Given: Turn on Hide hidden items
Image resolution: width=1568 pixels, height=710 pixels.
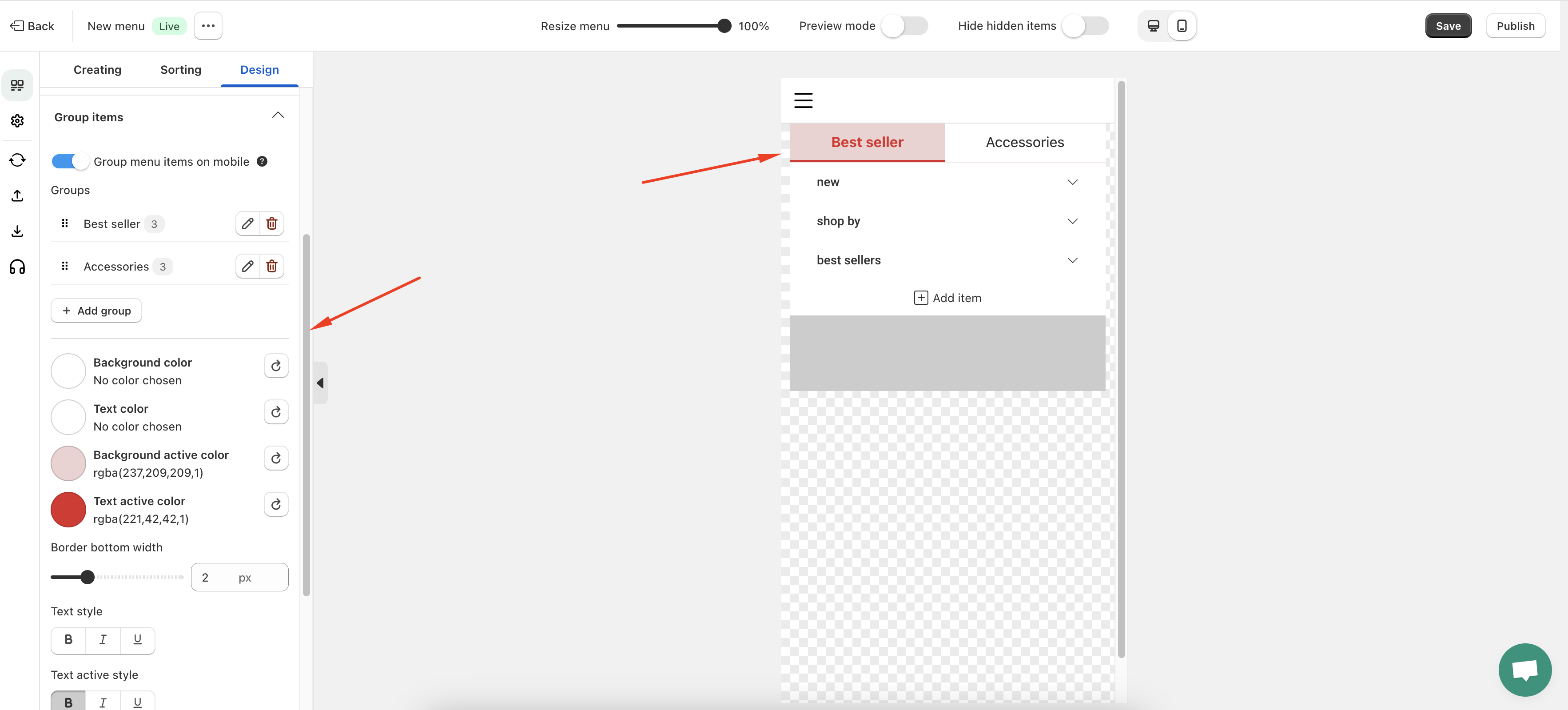Looking at the screenshot, I should 1085,26.
